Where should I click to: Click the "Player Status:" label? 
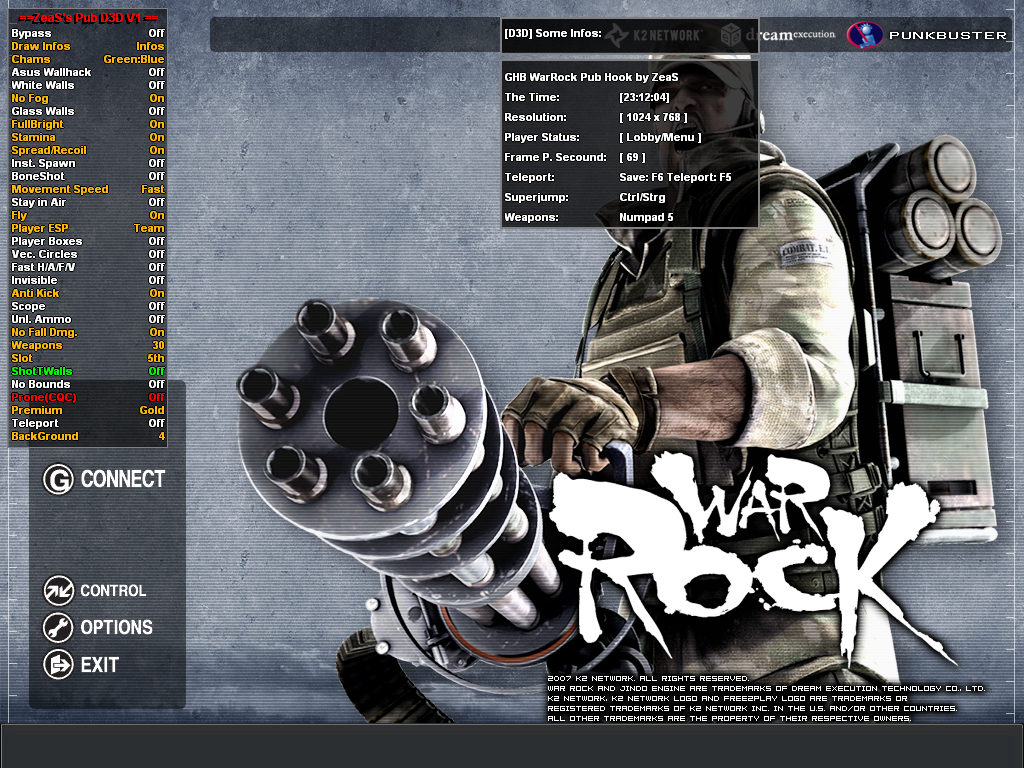tap(541, 138)
